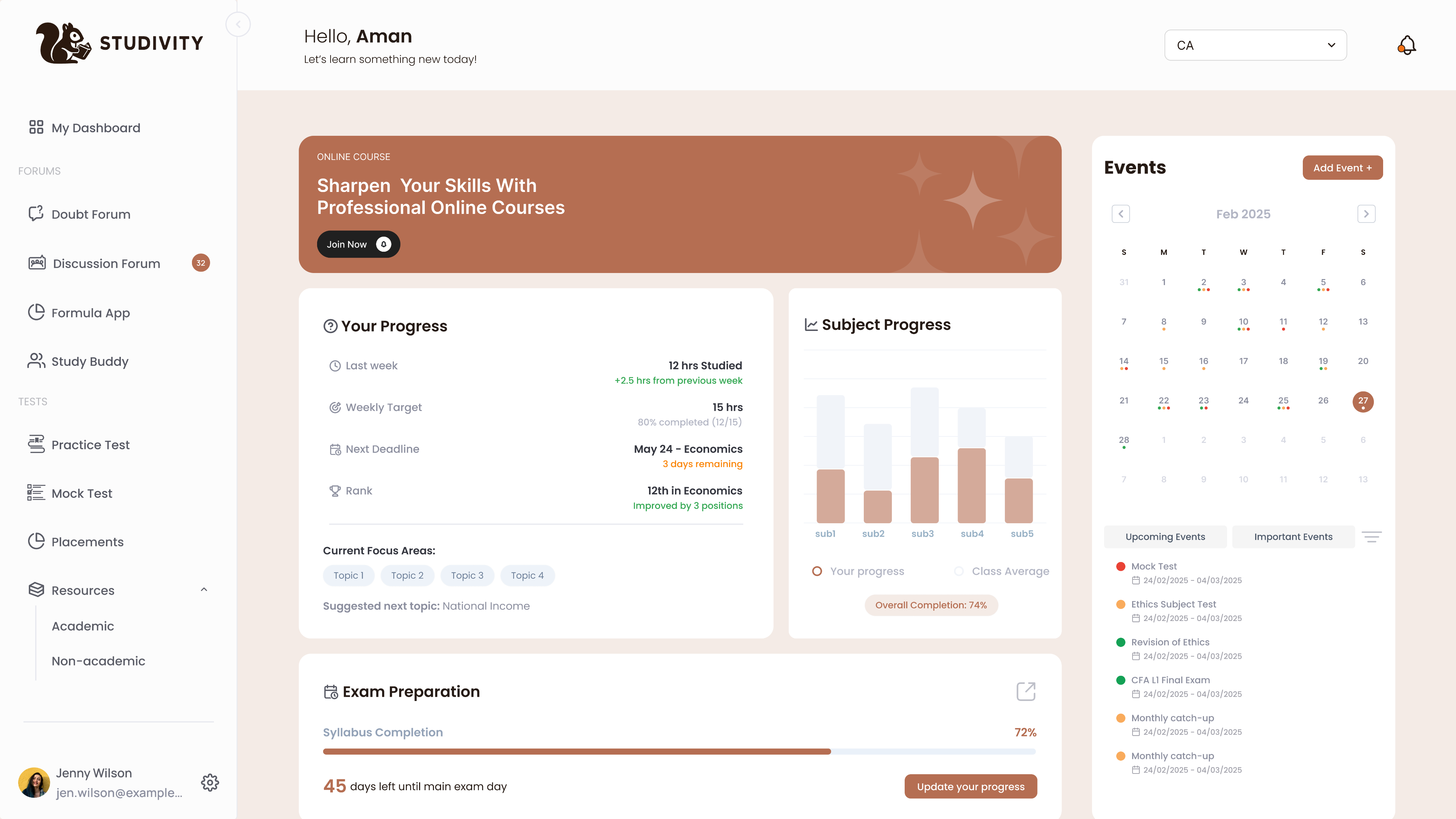Click Jenny Wilson's profile avatar
The height and width of the screenshot is (819, 1456).
tap(34, 783)
